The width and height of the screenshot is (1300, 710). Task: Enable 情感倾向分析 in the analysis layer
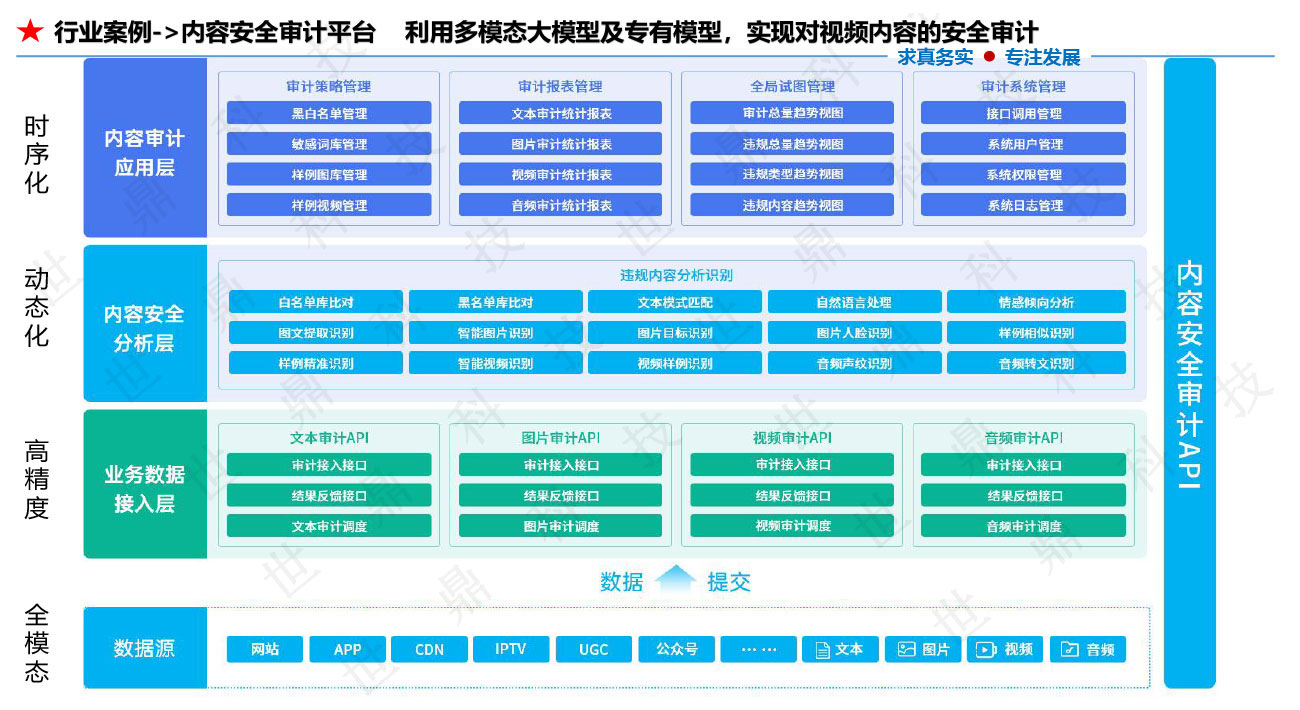(x=1037, y=301)
